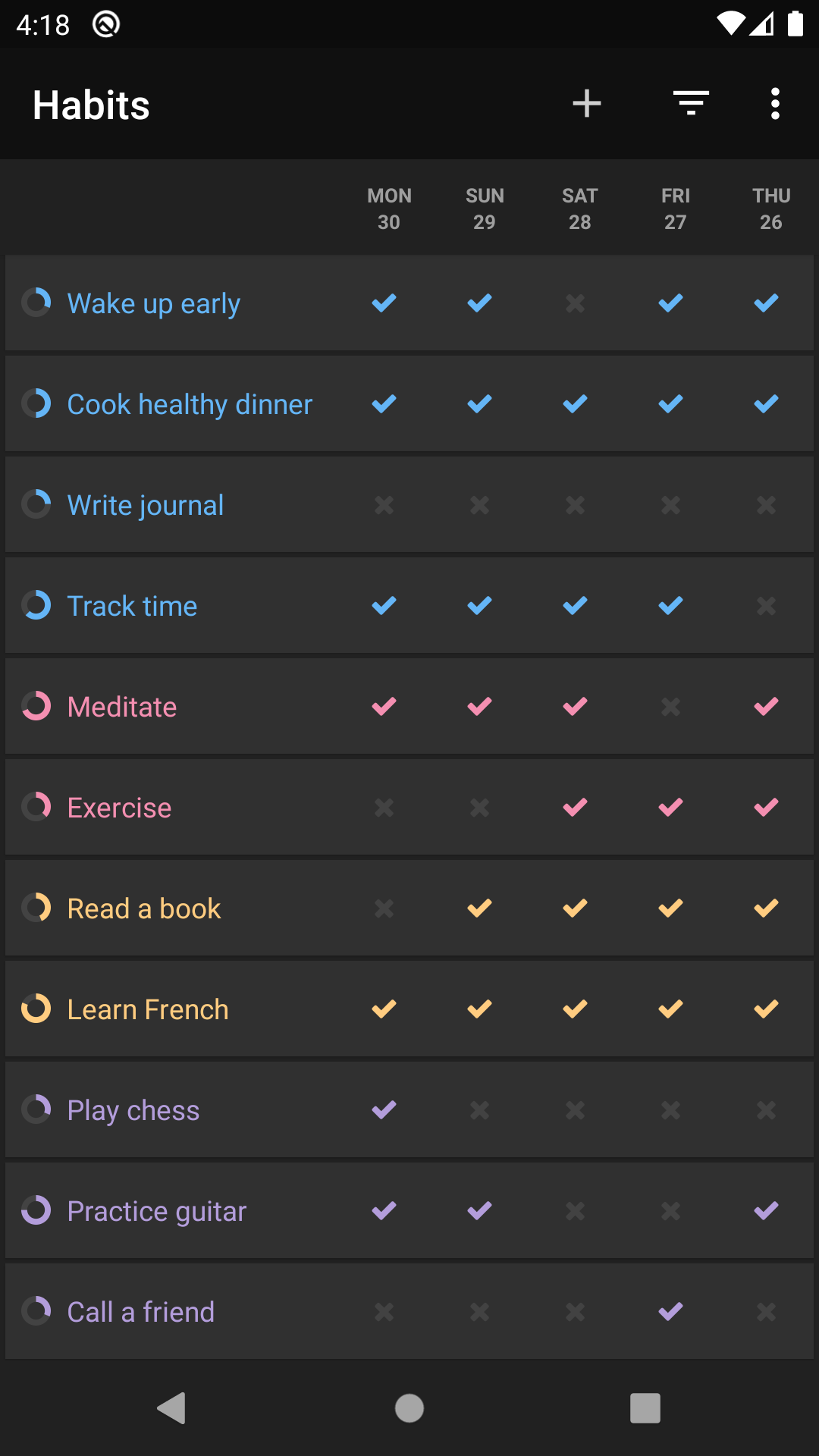The image size is (819, 1456).
Task: Toggle Wake up early for Saturday 28
Action: (576, 303)
